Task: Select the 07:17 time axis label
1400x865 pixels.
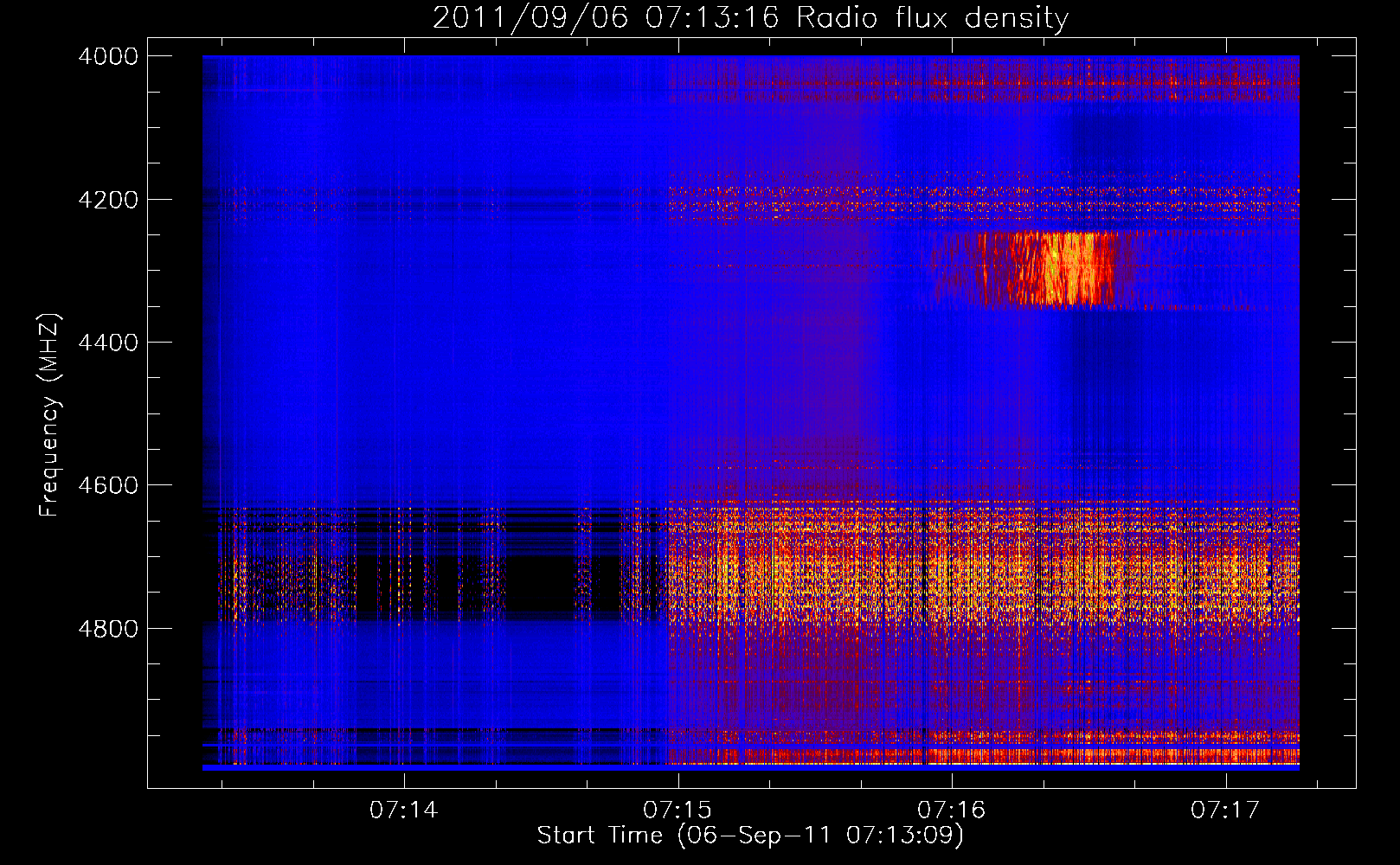Action: pos(1225,810)
